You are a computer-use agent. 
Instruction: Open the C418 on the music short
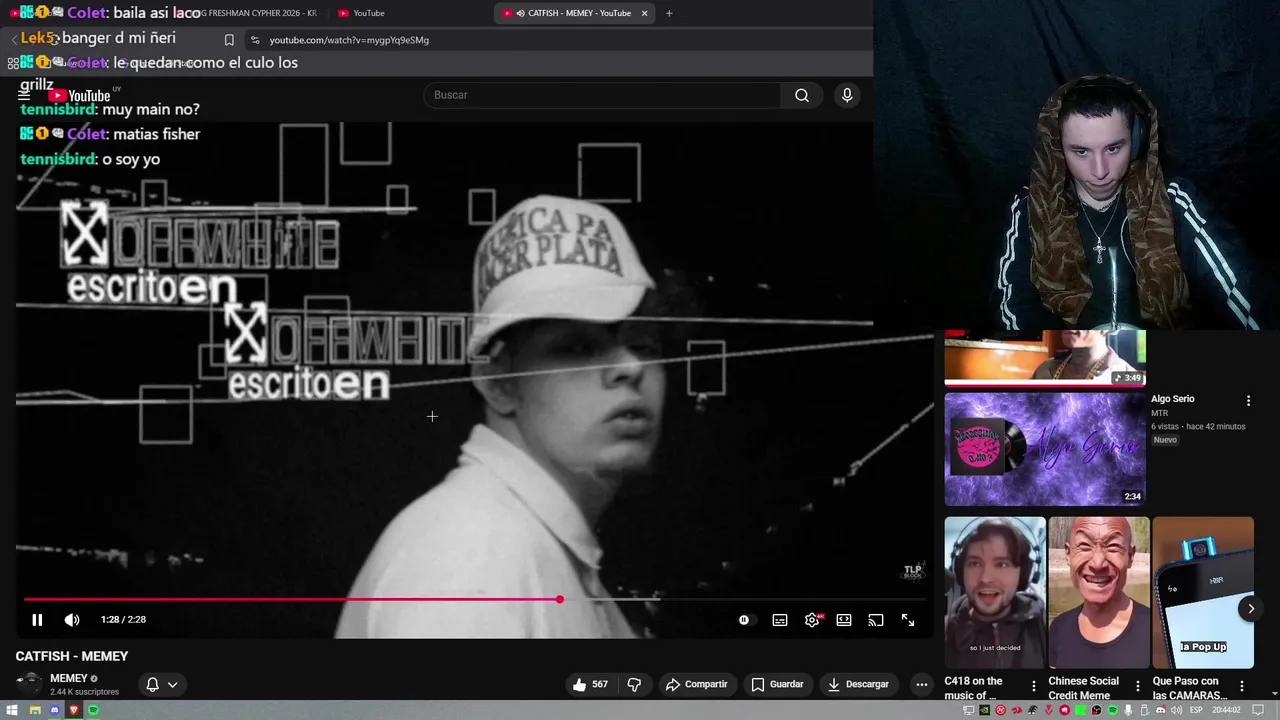click(x=995, y=592)
